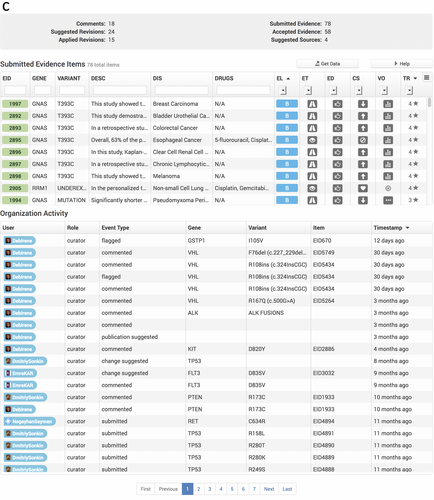Open the CS column filter dropdown

(x=359, y=90)
